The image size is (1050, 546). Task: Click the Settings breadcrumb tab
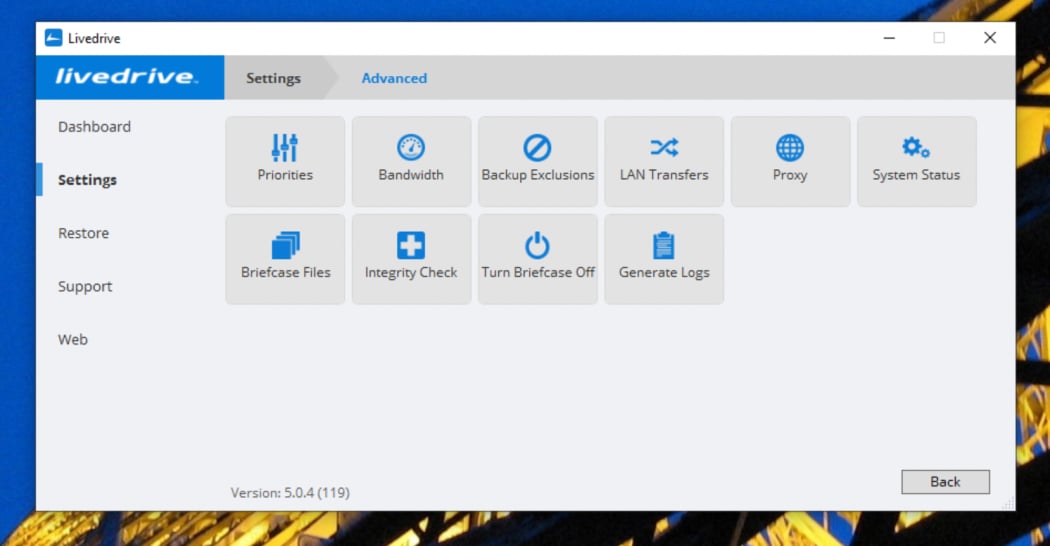tap(273, 78)
